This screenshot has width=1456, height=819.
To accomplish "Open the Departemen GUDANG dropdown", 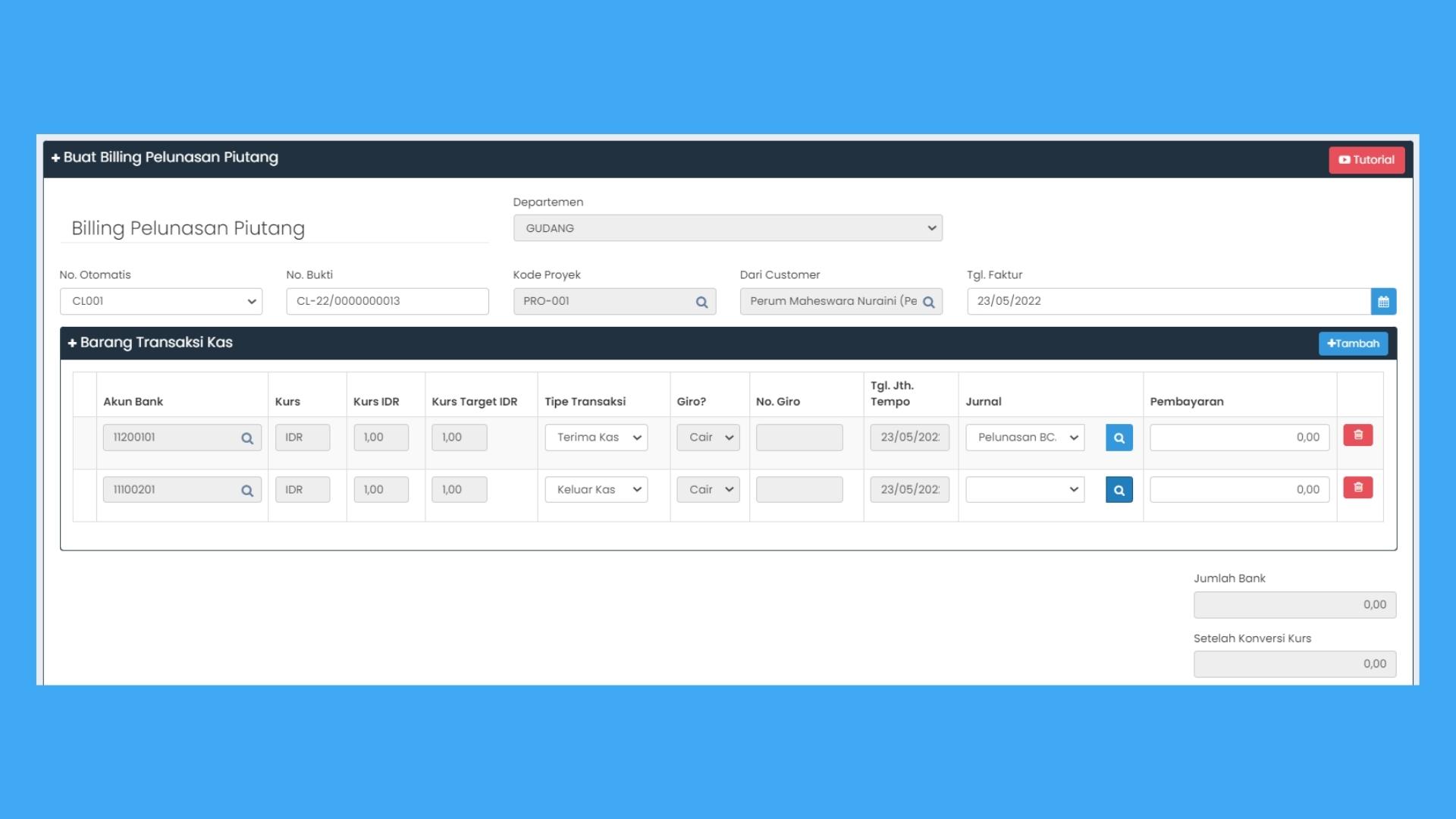I will point(728,228).
